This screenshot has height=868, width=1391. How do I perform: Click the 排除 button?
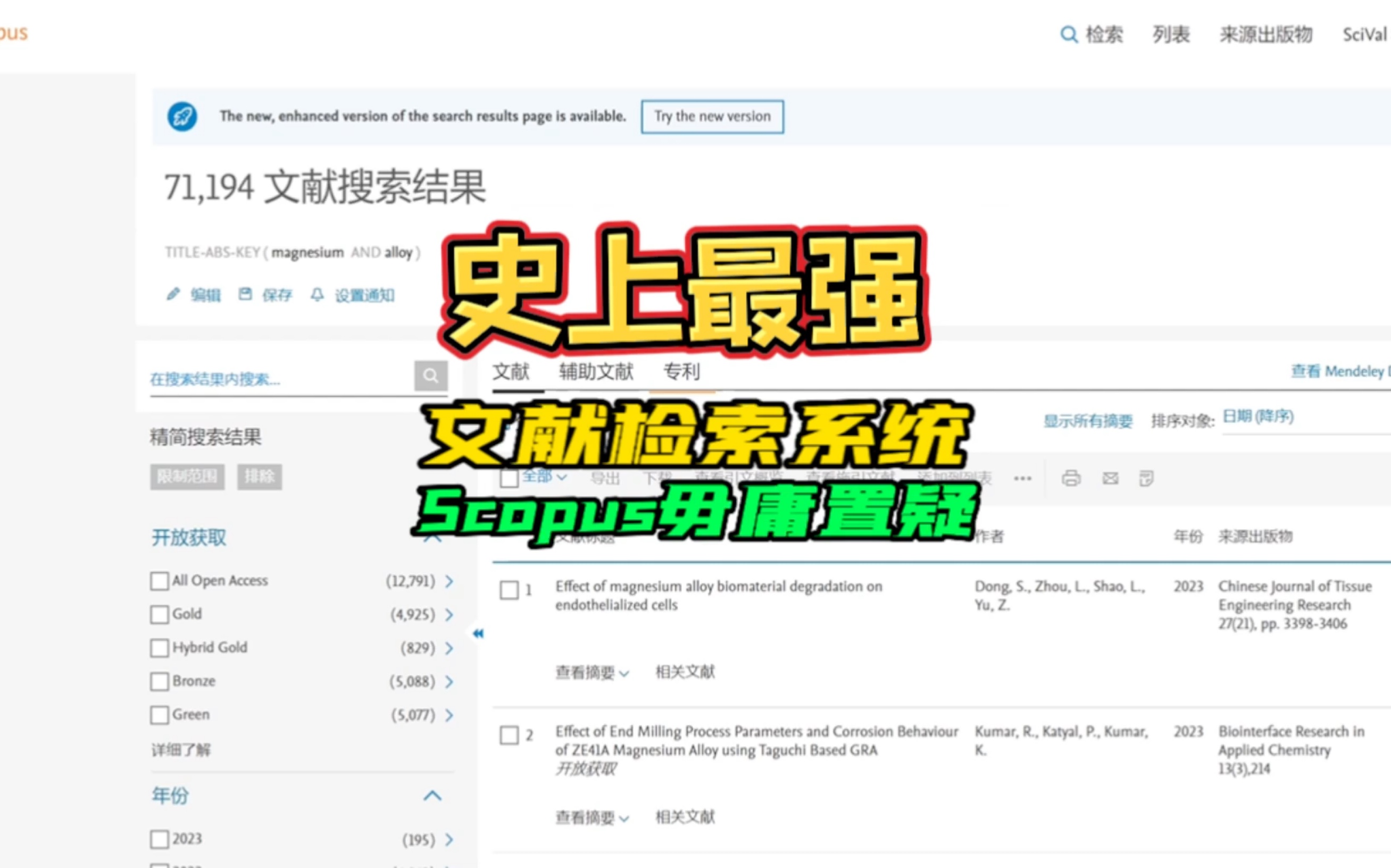260,477
